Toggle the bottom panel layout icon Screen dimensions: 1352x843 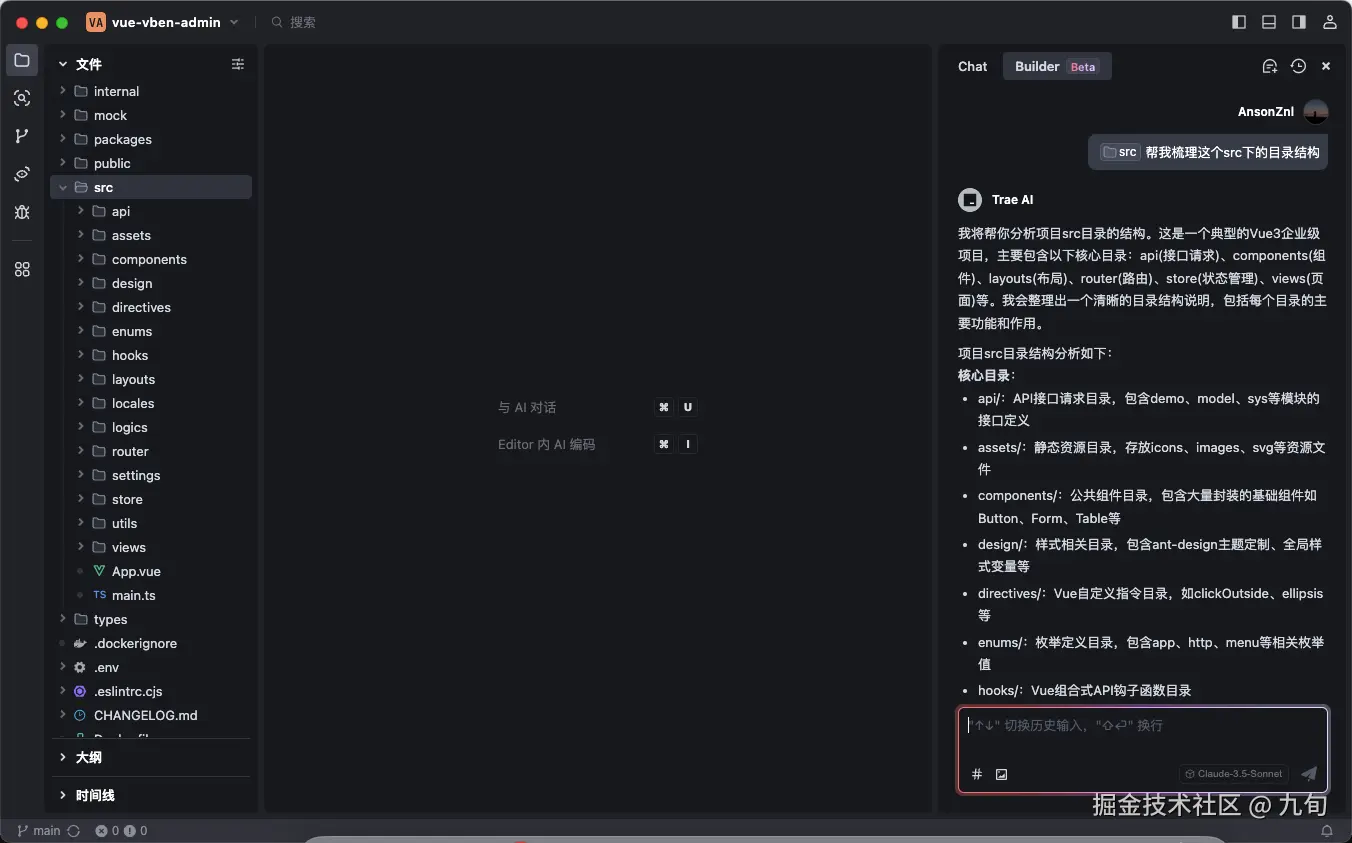pos(1269,22)
